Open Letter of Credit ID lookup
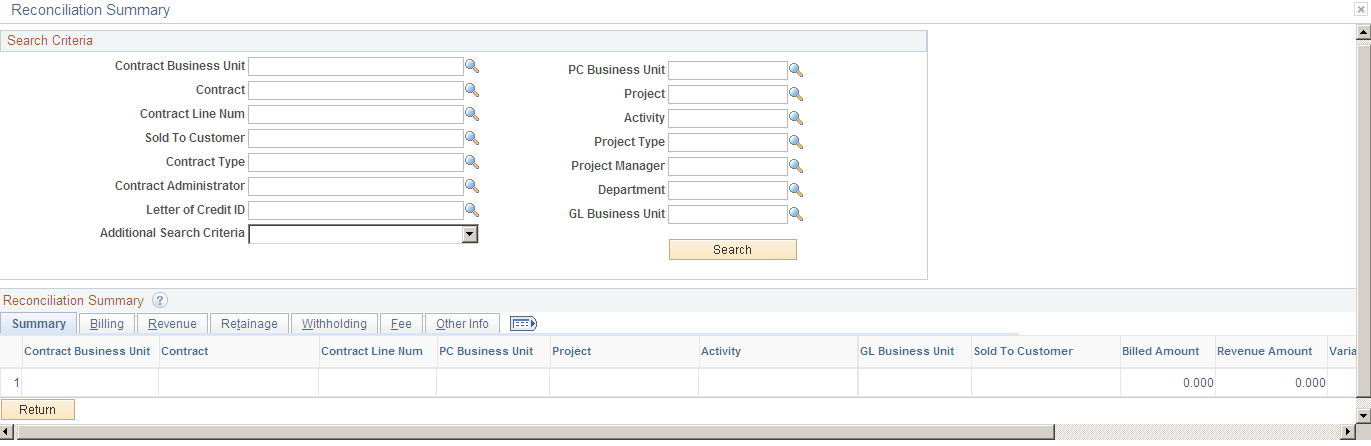Image resolution: width=1371 pixels, height=446 pixels. tap(472, 210)
